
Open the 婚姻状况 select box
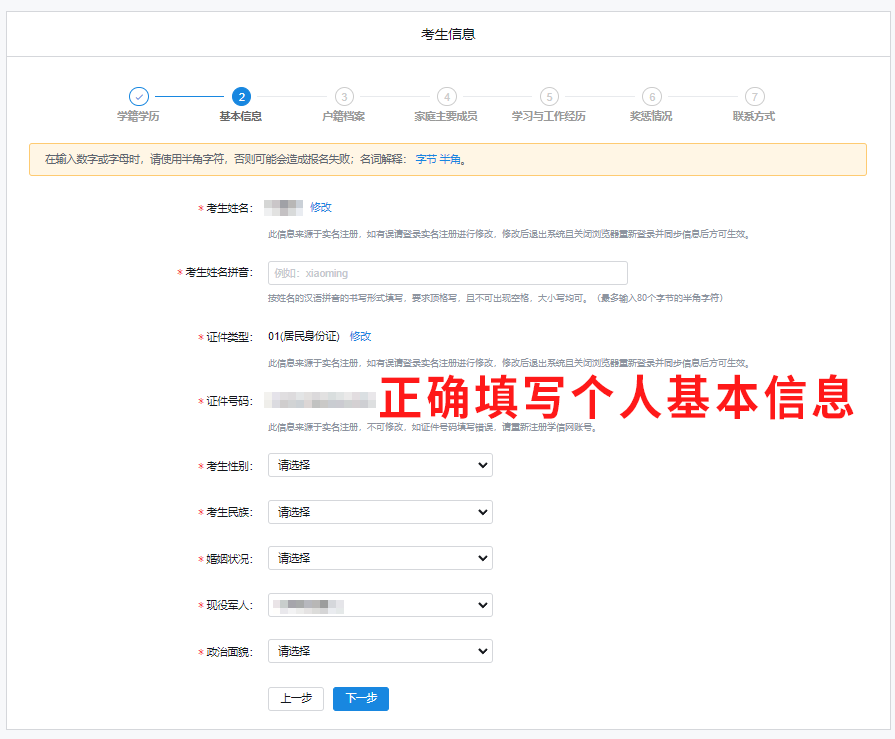[380, 558]
